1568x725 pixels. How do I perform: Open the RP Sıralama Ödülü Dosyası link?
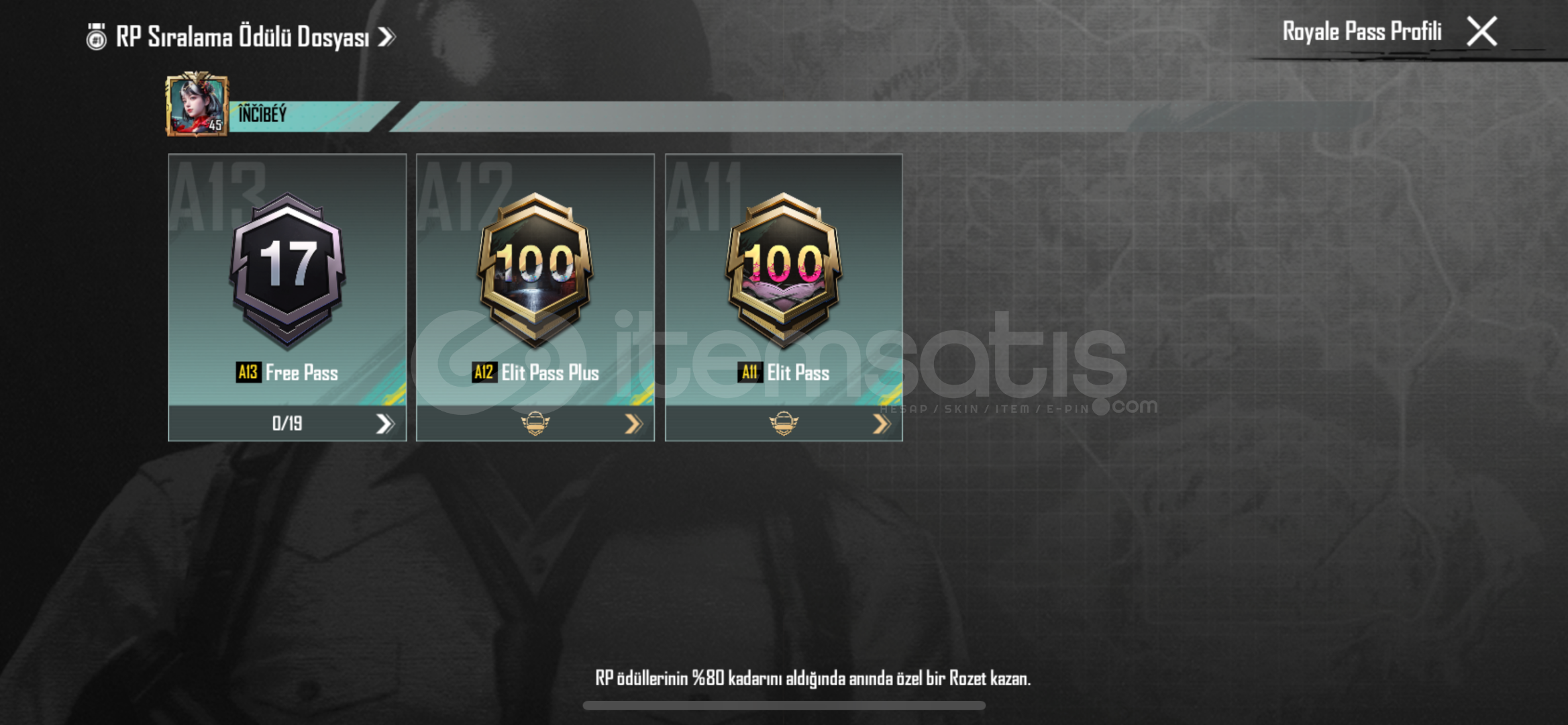(242, 37)
